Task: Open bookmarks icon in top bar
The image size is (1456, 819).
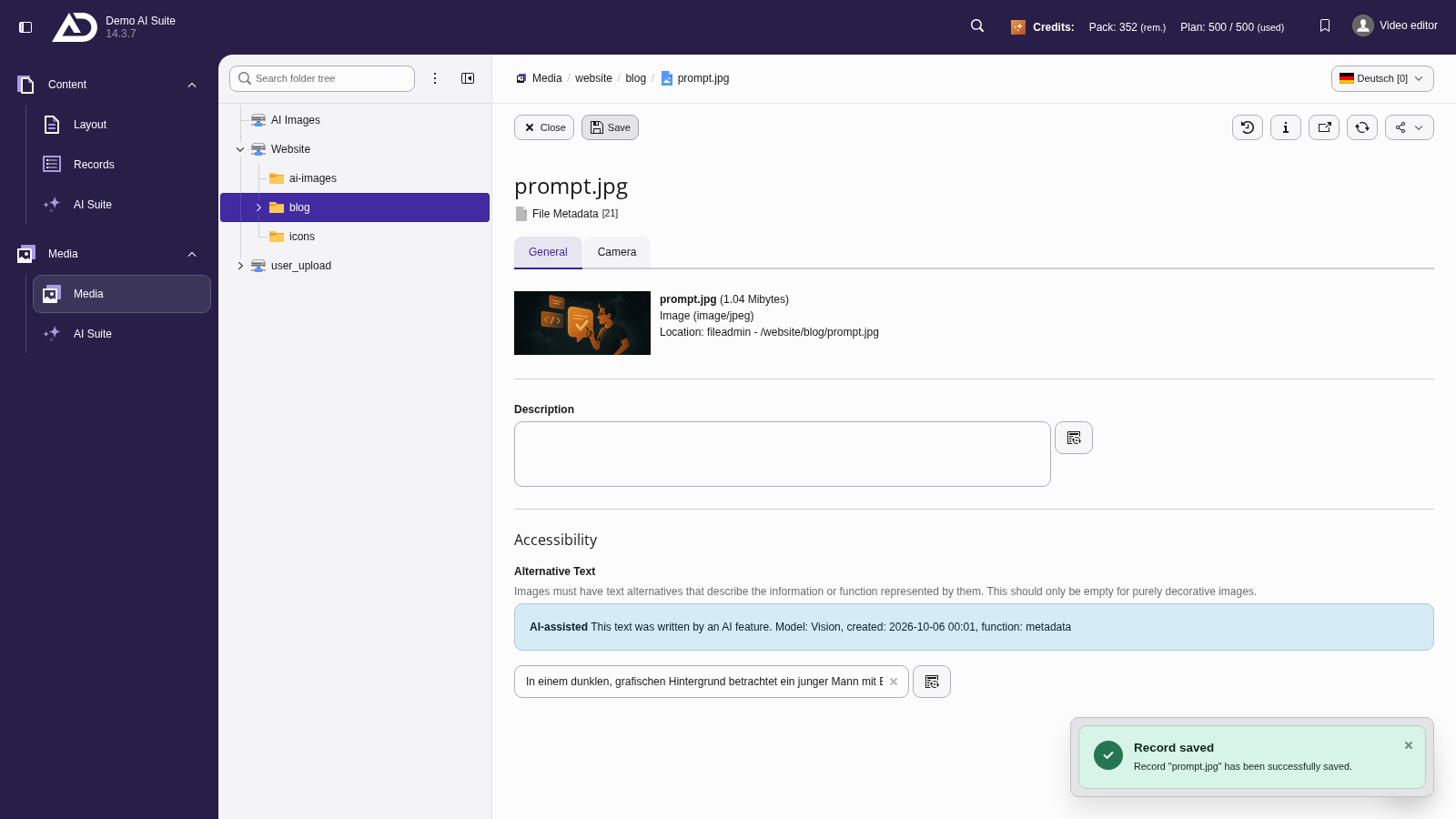Action: coord(1325,26)
